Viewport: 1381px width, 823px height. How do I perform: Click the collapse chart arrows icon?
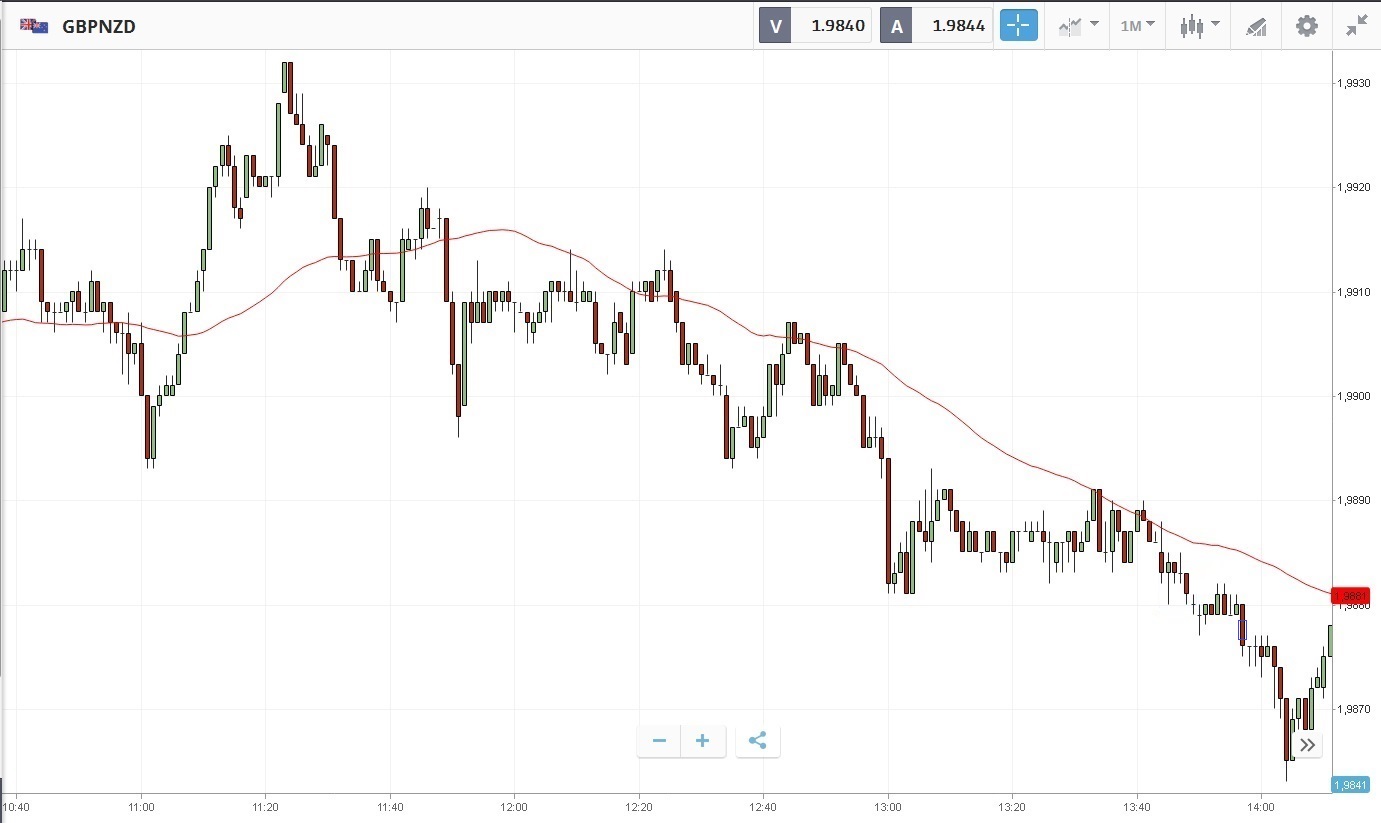(x=1357, y=26)
